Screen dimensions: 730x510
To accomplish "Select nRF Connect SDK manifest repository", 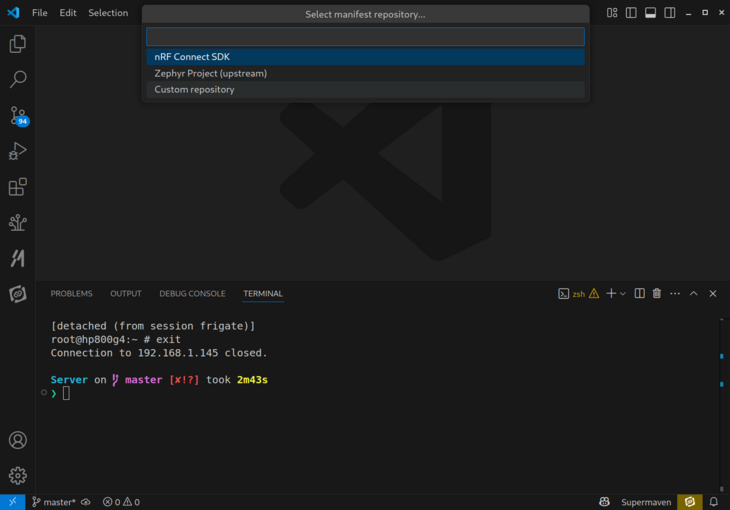I will click(365, 57).
